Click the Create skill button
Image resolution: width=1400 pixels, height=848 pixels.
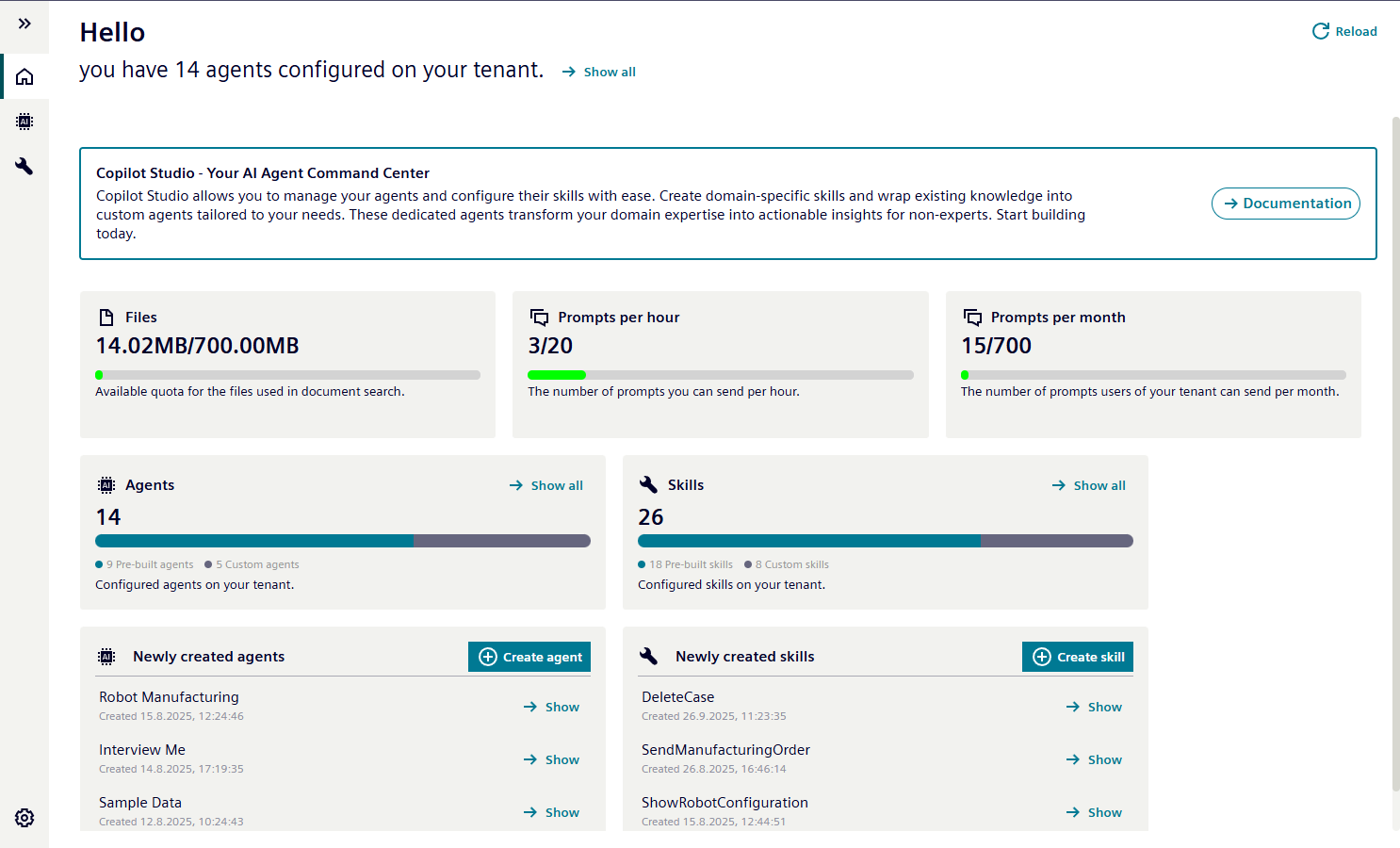click(1078, 657)
